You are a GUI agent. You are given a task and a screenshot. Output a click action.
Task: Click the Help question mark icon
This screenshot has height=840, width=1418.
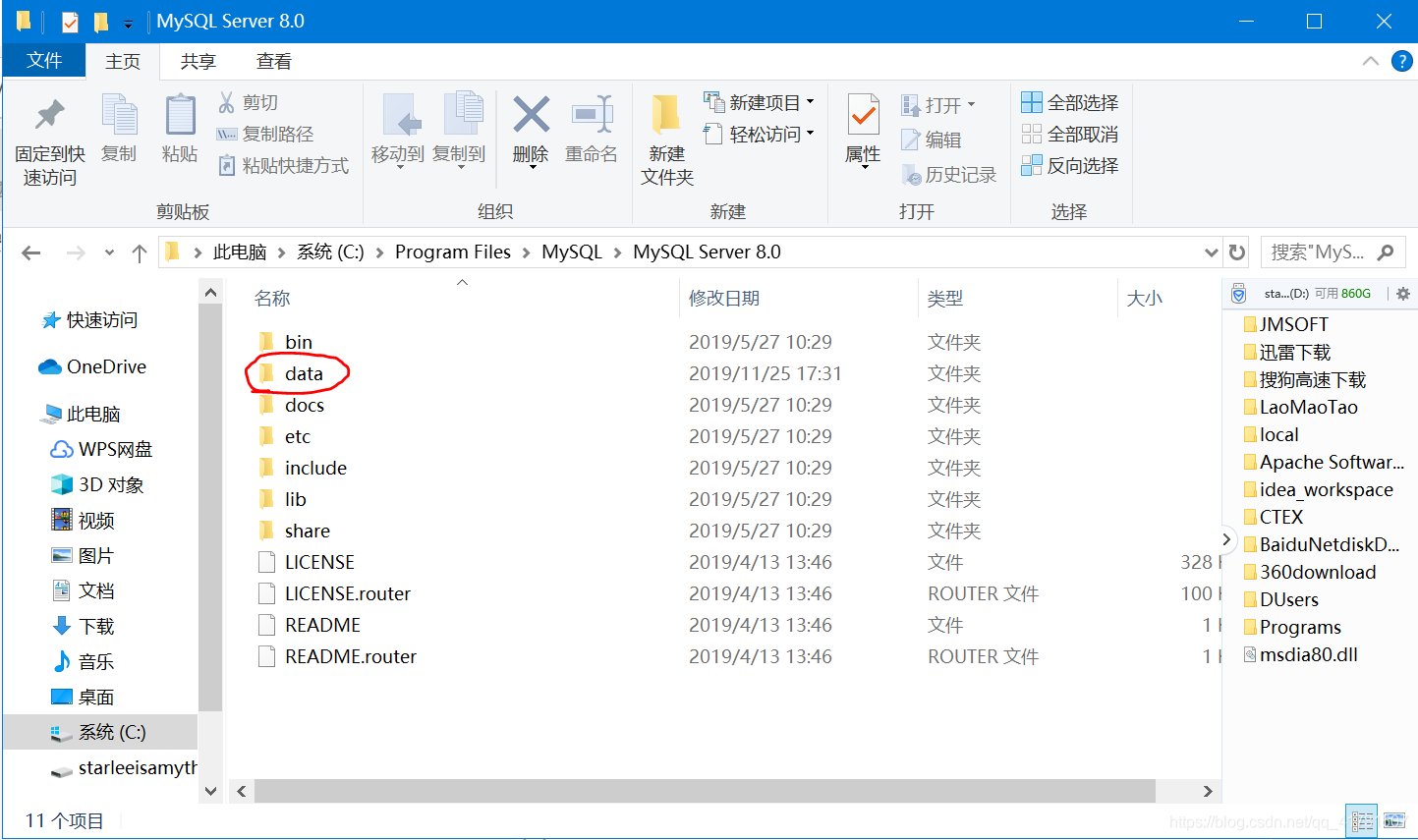click(x=1402, y=61)
